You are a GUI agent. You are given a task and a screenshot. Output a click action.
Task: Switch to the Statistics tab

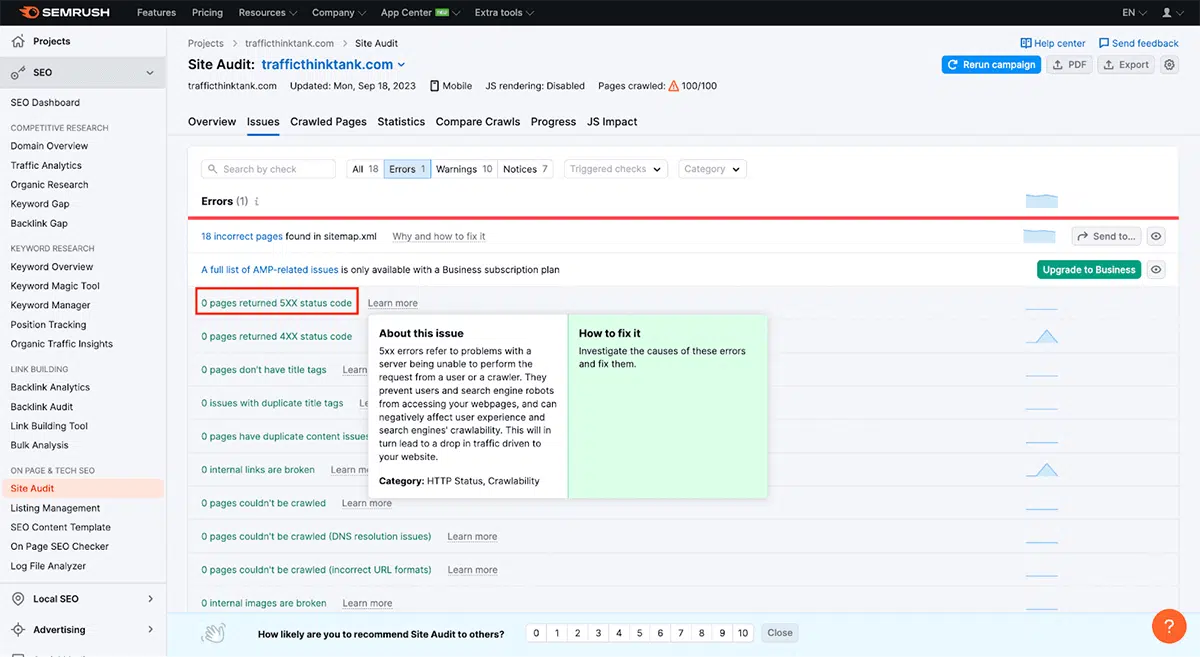click(x=401, y=122)
